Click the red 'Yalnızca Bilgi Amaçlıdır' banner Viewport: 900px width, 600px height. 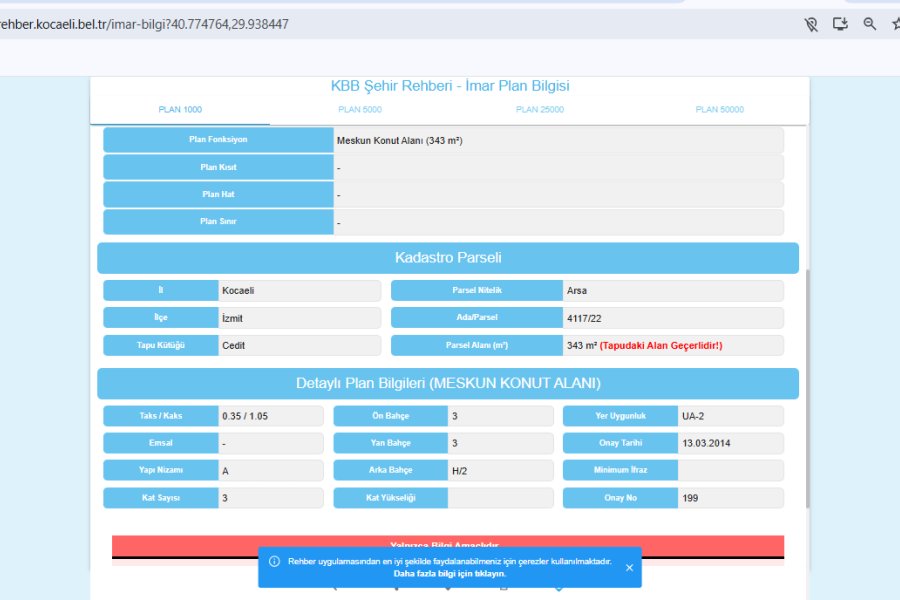point(448,545)
